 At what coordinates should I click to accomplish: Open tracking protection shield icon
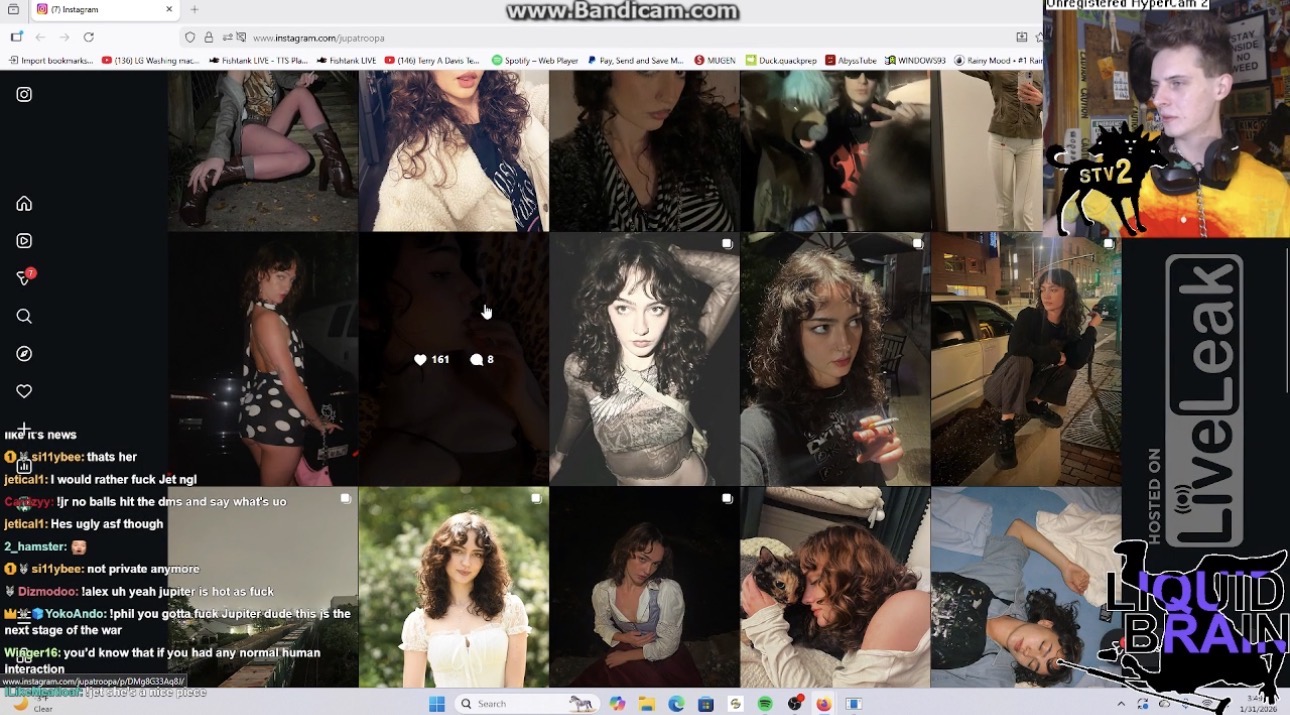(x=190, y=38)
